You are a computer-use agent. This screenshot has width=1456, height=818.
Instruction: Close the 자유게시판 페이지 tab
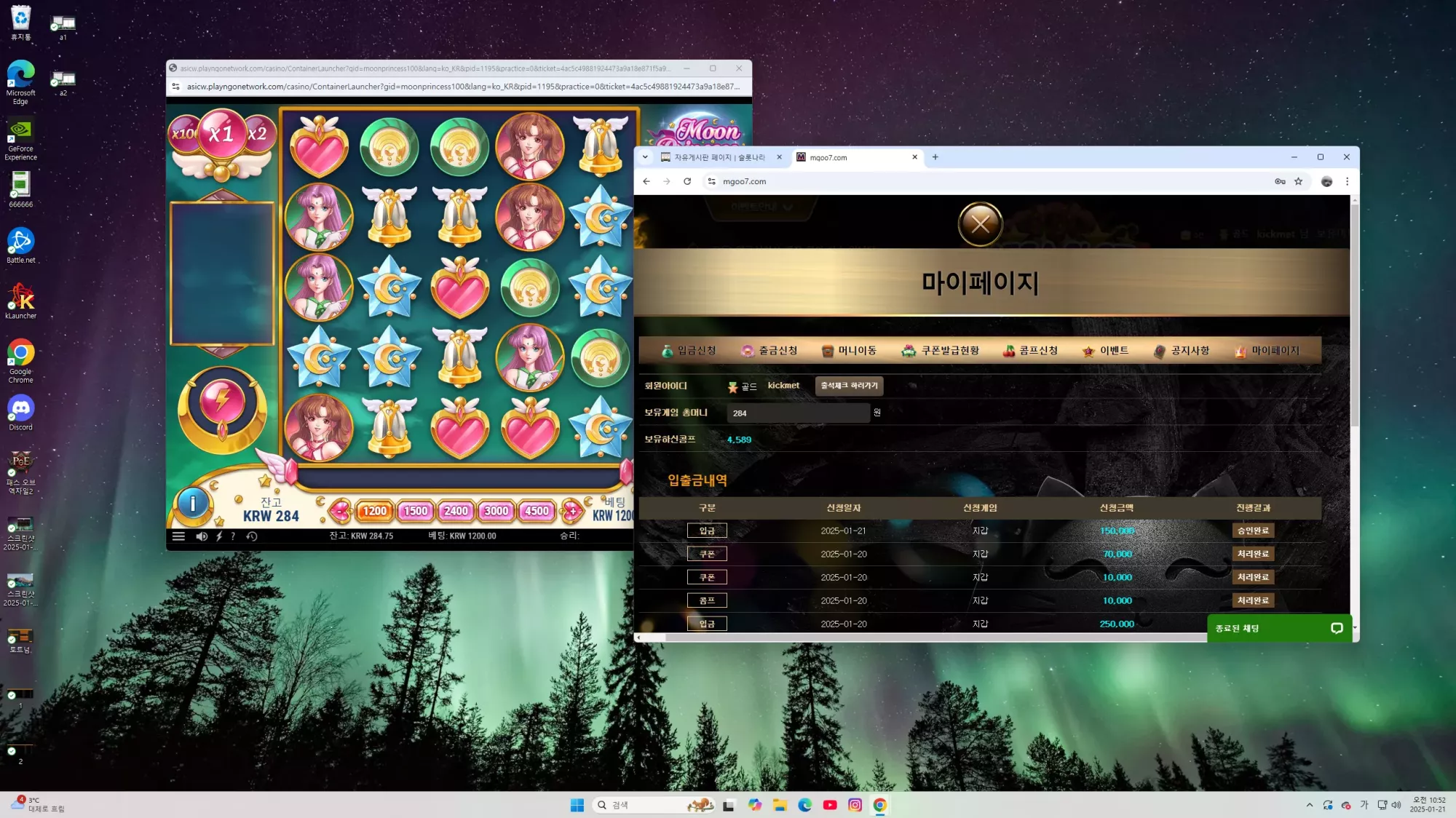pos(779,157)
